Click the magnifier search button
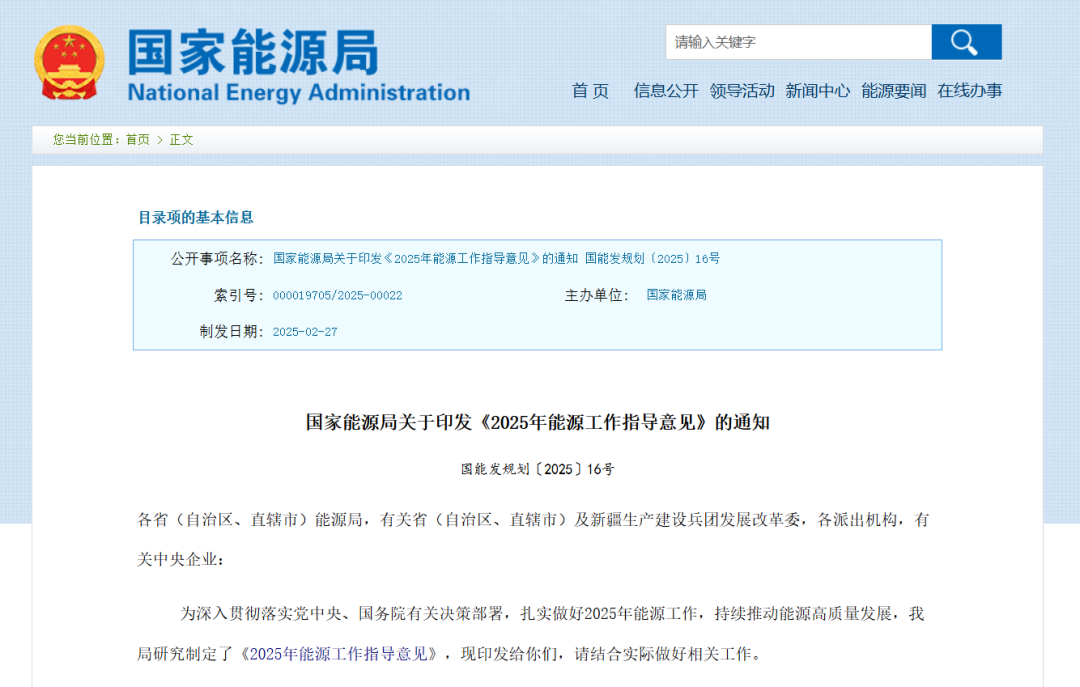 coord(966,42)
